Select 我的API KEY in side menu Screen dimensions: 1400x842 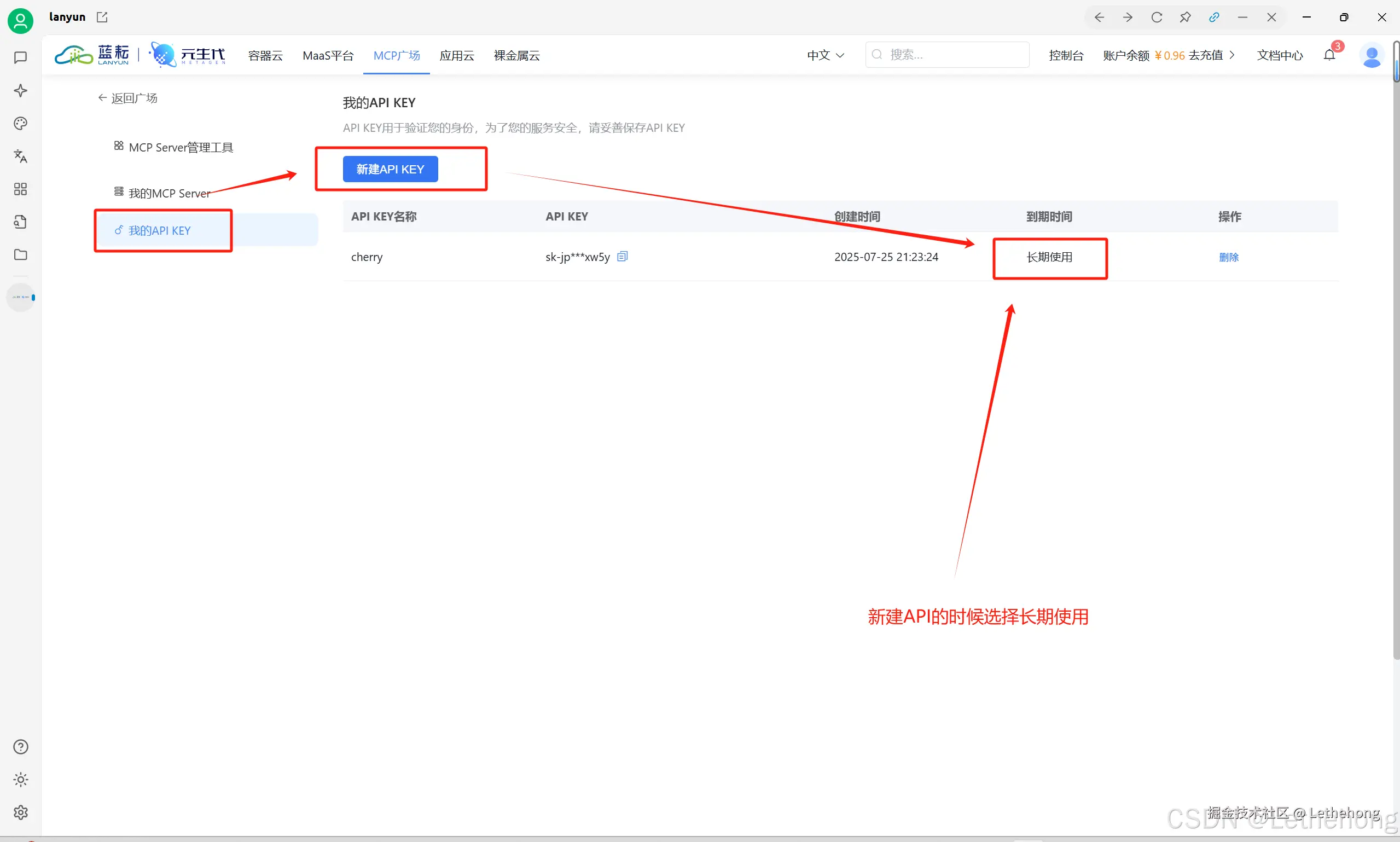(159, 230)
